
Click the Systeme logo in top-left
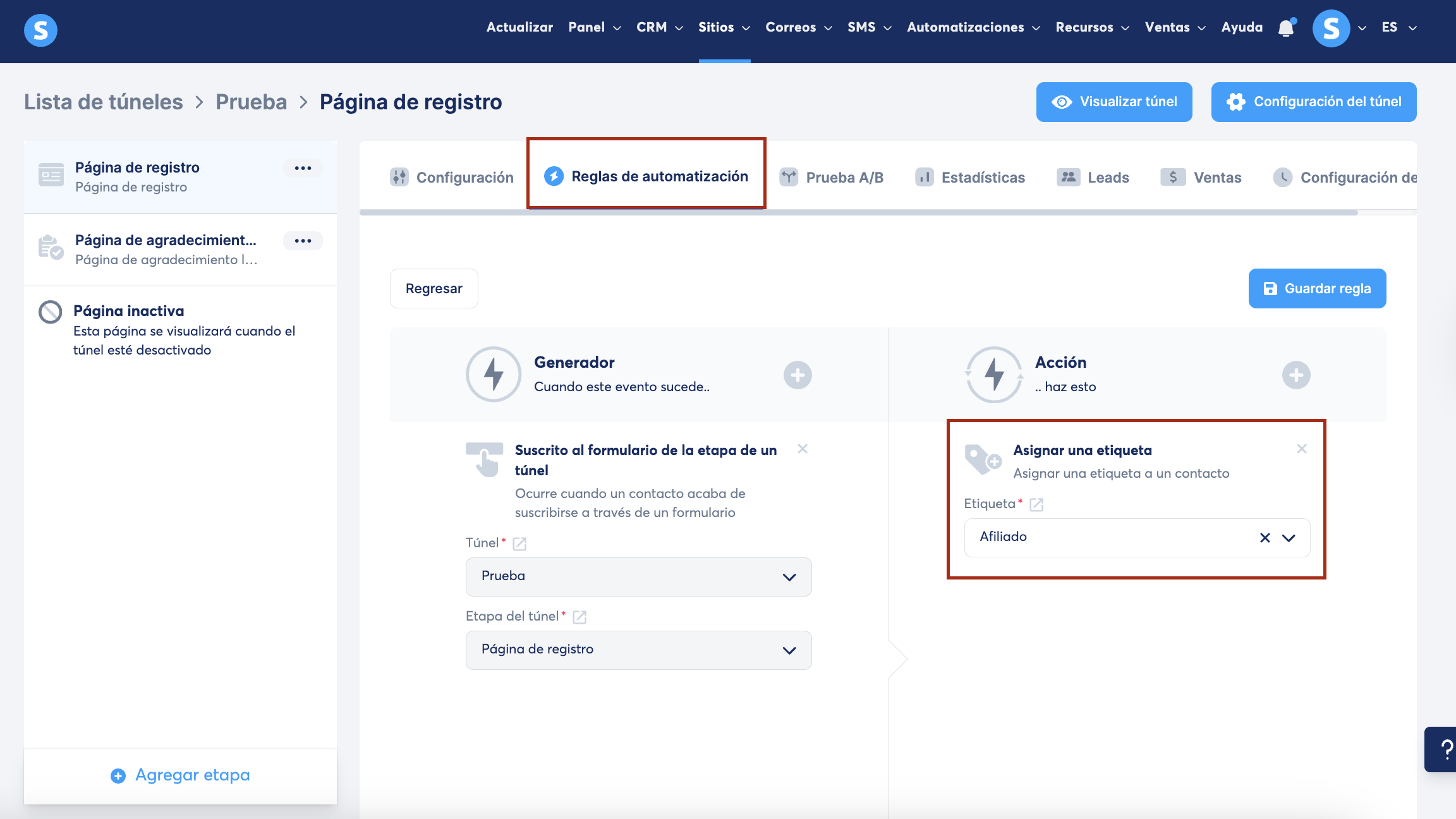(x=40, y=30)
